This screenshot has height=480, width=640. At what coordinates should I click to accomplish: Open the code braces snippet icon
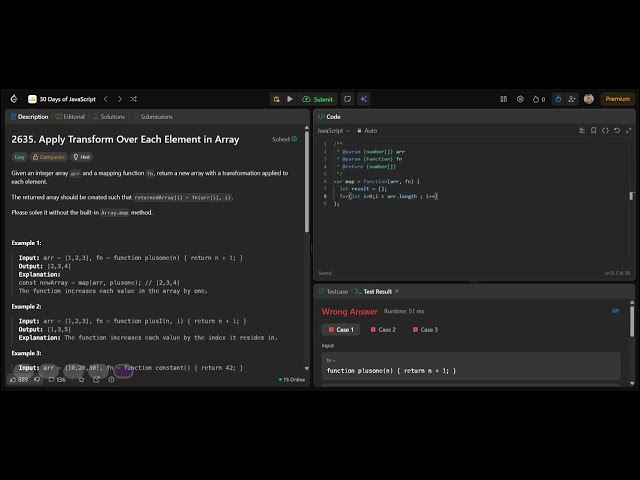click(605, 131)
